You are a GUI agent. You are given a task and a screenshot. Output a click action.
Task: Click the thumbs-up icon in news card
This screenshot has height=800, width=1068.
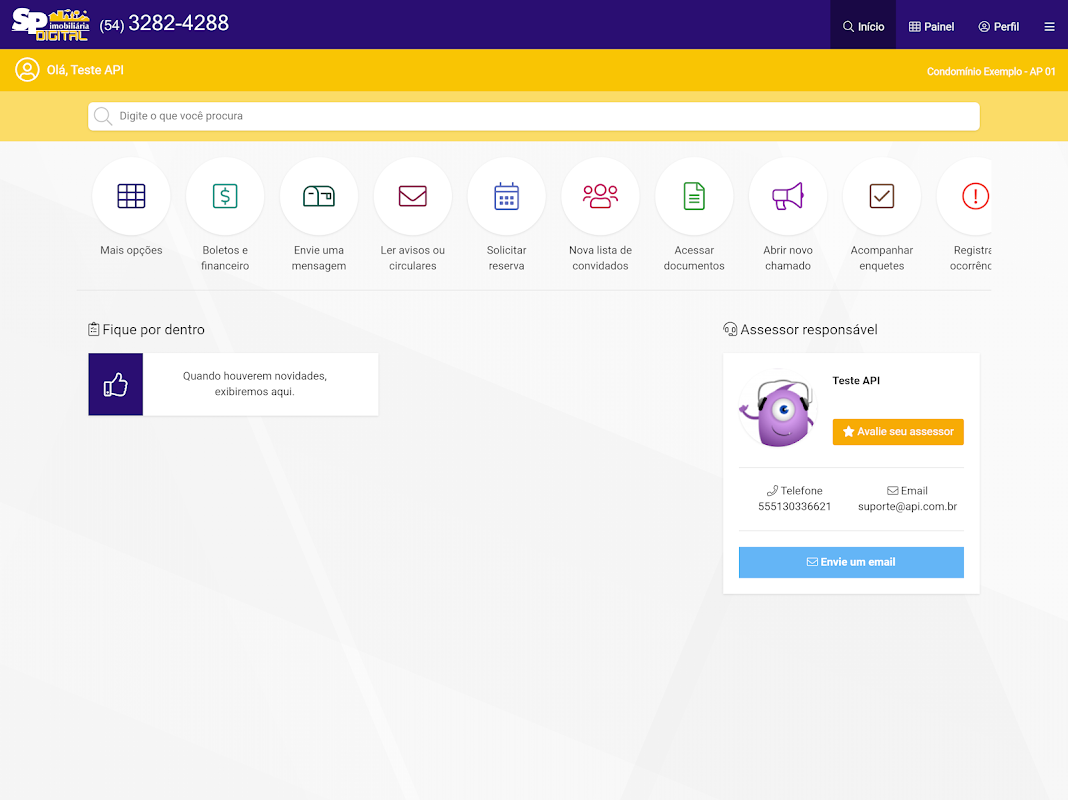(x=116, y=384)
